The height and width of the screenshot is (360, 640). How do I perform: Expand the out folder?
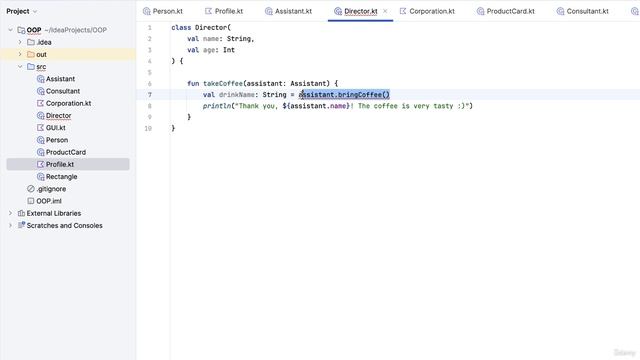point(20,54)
